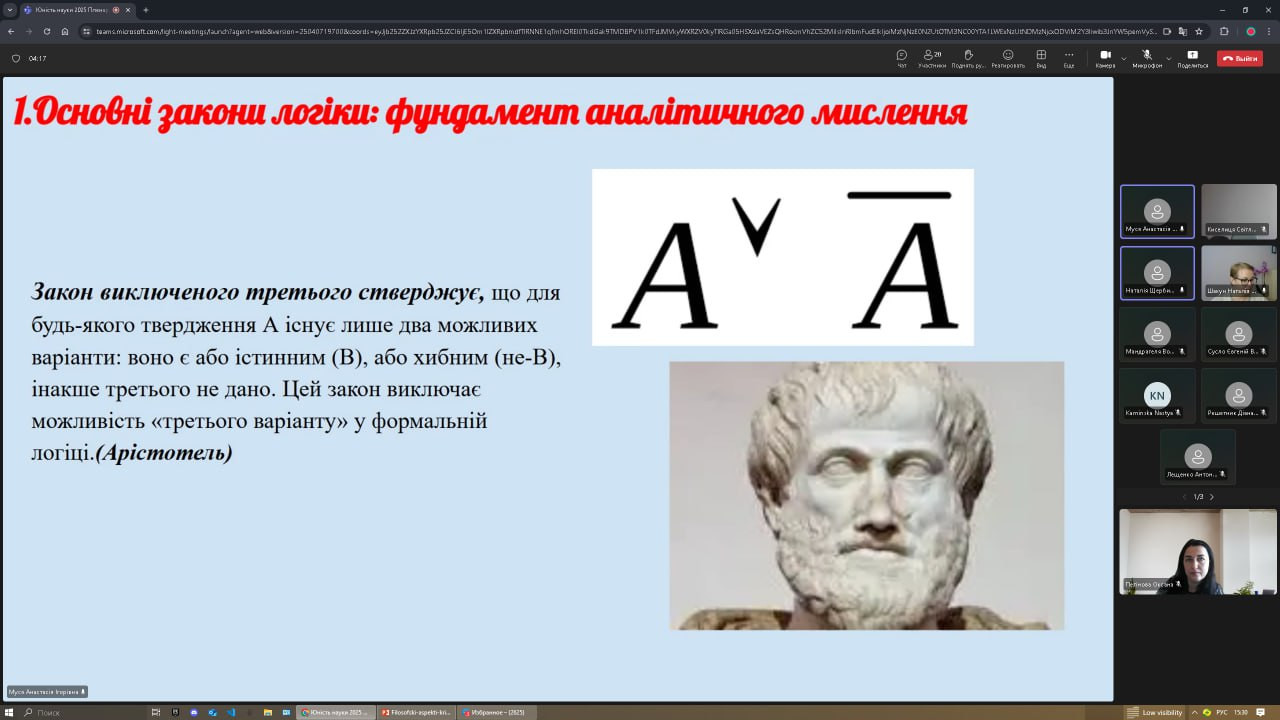Select Миндратога participant tile
The image size is (1280, 720).
click(1157, 334)
